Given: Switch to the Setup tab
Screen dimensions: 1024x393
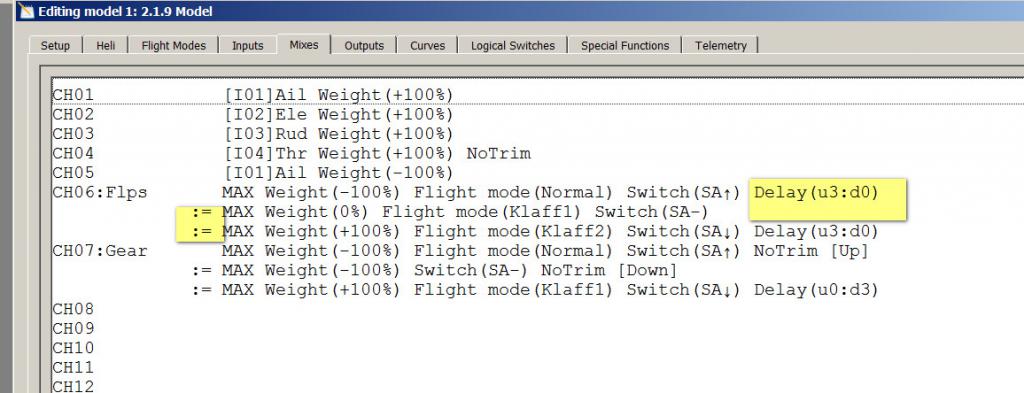Looking at the screenshot, I should (55, 46).
